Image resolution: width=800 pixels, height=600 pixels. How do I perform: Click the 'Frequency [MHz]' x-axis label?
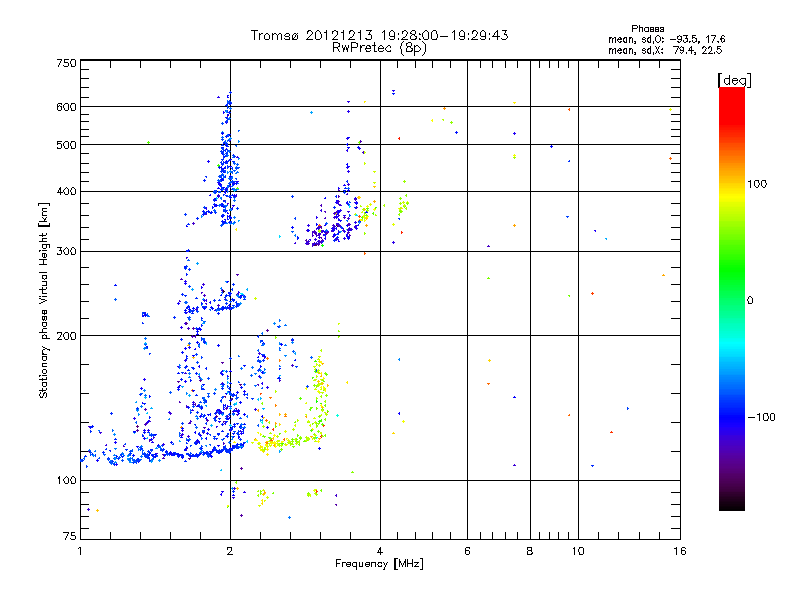[x=379, y=564]
